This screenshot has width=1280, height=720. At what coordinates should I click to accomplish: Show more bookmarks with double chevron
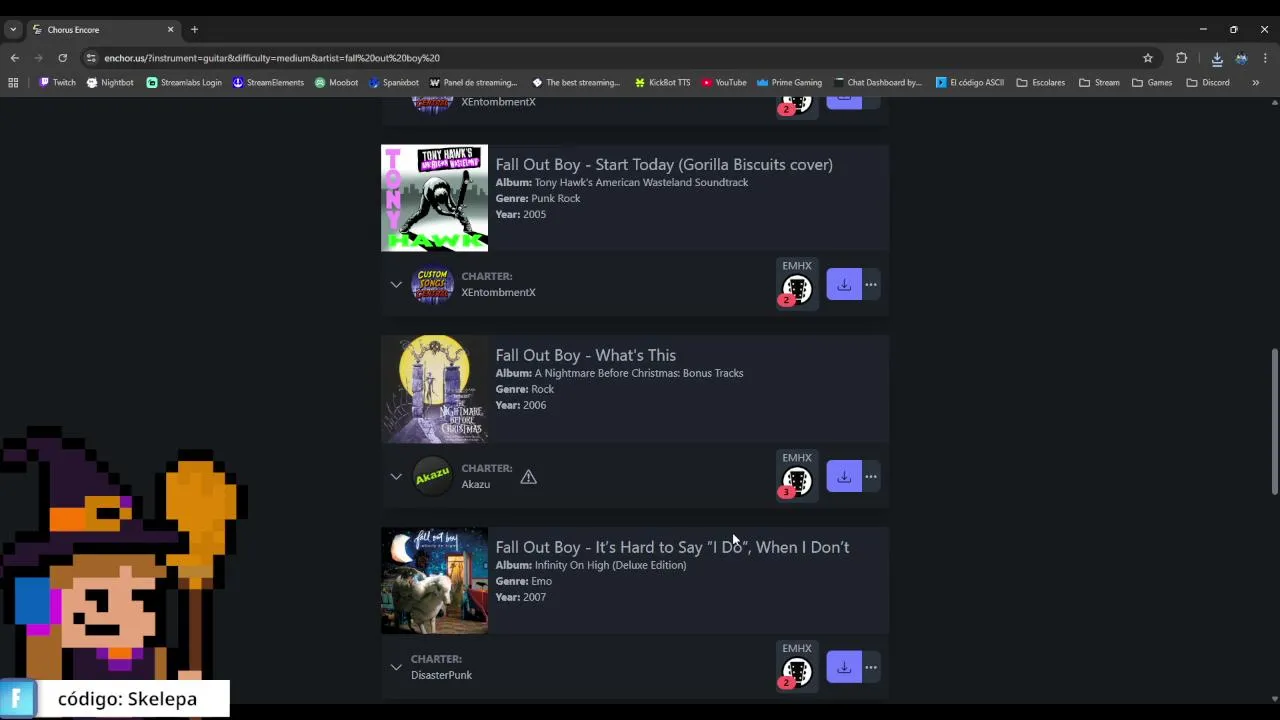coord(1256,83)
